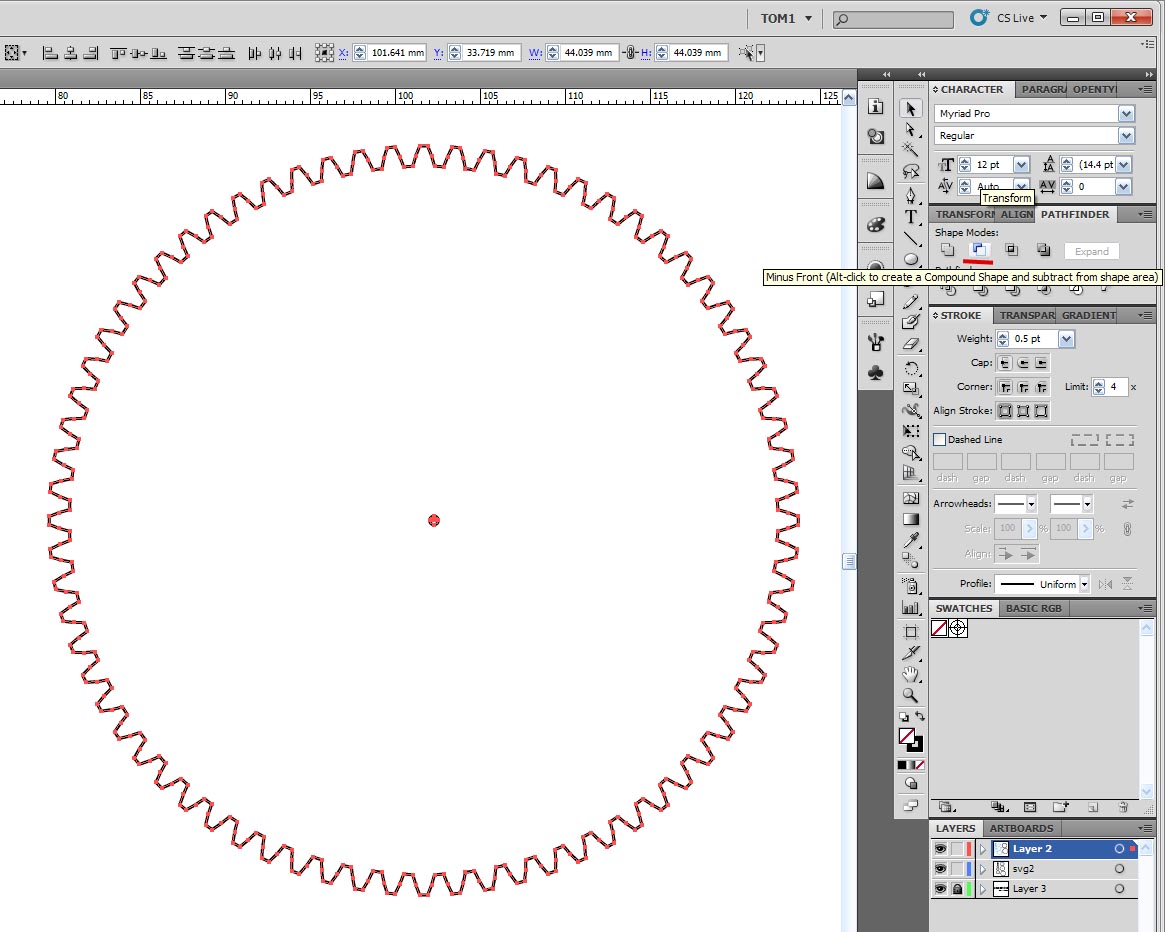Open the Regular font style dropdown
The width and height of the screenshot is (1165, 932).
pos(1126,136)
